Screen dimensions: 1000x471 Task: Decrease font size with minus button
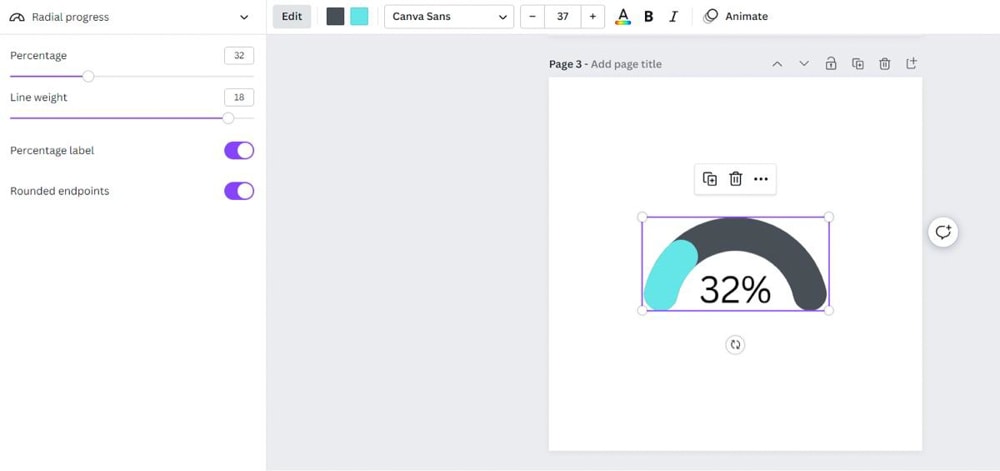click(x=533, y=17)
